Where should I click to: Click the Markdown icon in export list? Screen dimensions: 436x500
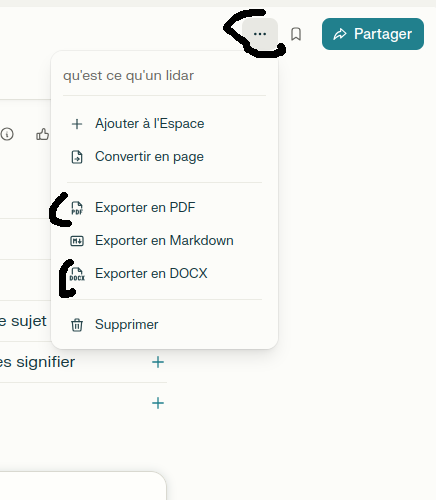77,241
